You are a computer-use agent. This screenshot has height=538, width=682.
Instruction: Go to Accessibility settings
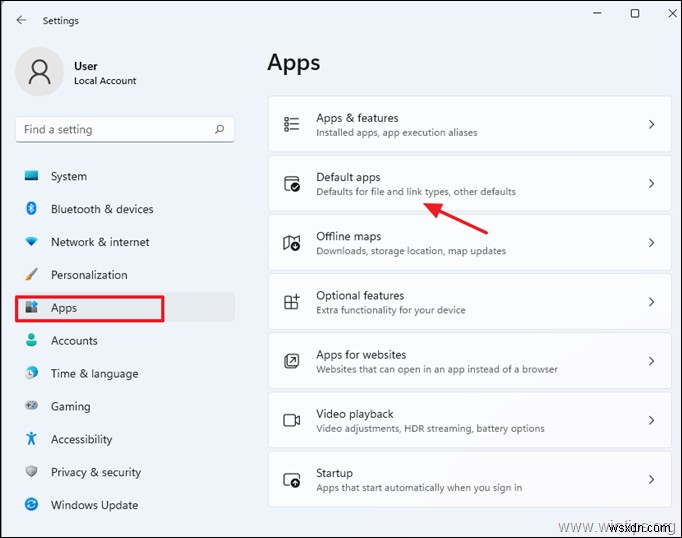coord(125,438)
